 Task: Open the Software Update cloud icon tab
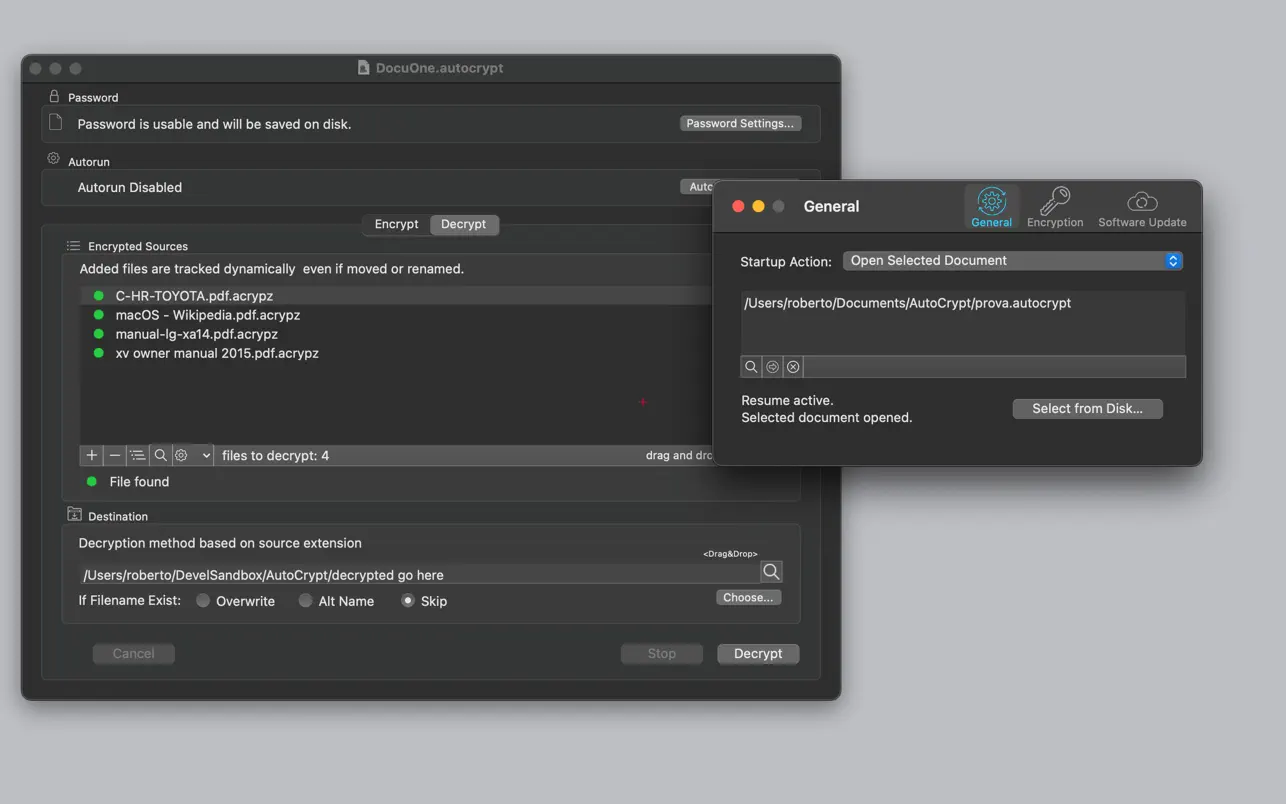(x=1142, y=207)
